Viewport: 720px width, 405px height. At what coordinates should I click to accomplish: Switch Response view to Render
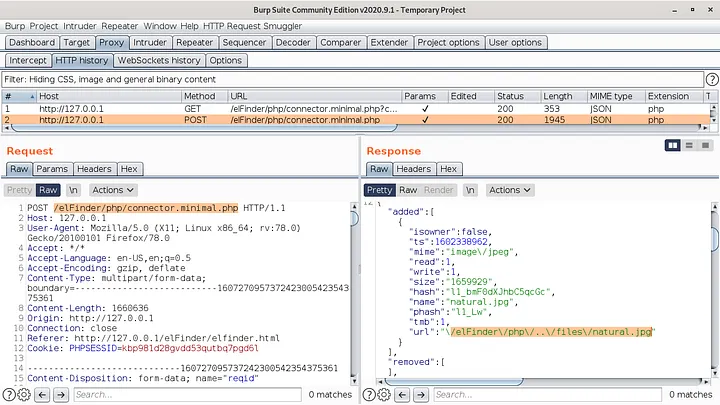click(439, 190)
